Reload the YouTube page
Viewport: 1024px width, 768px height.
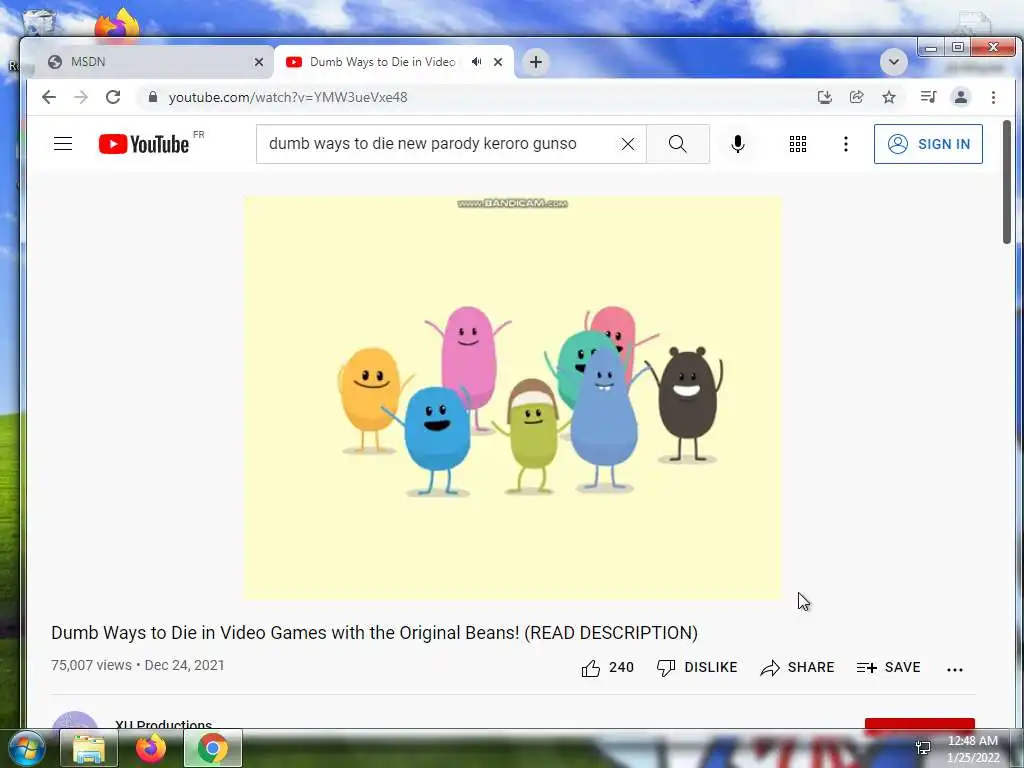point(113,97)
